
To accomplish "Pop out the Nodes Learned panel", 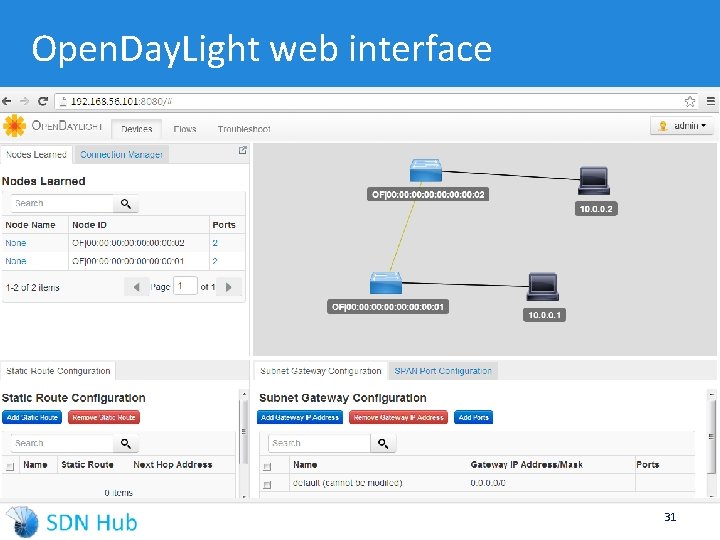I will point(243,150).
